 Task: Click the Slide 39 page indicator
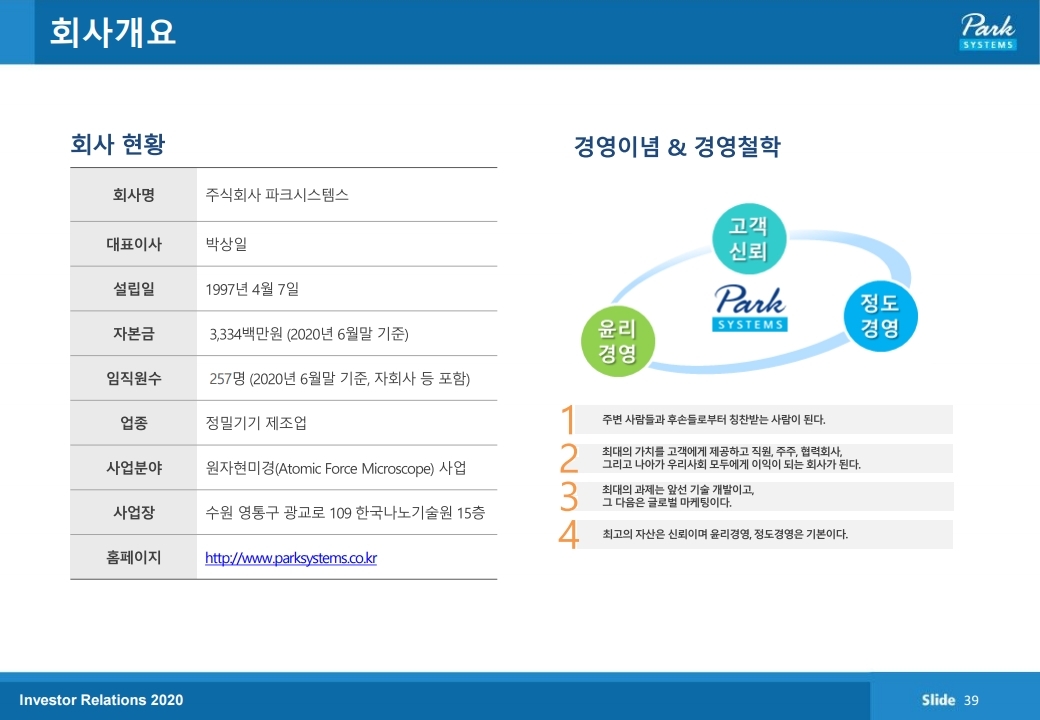click(x=950, y=700)
